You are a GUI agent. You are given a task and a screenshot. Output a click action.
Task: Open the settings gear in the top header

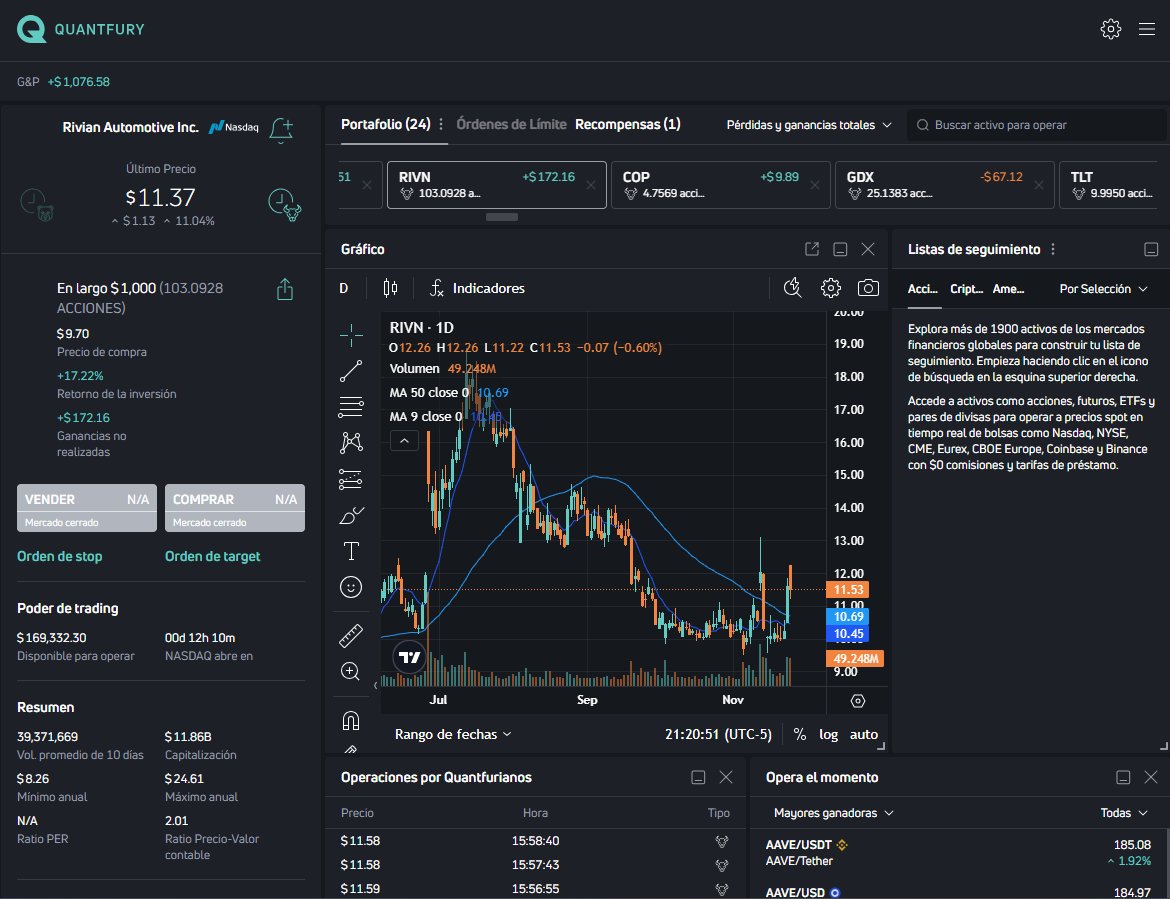1110,29
